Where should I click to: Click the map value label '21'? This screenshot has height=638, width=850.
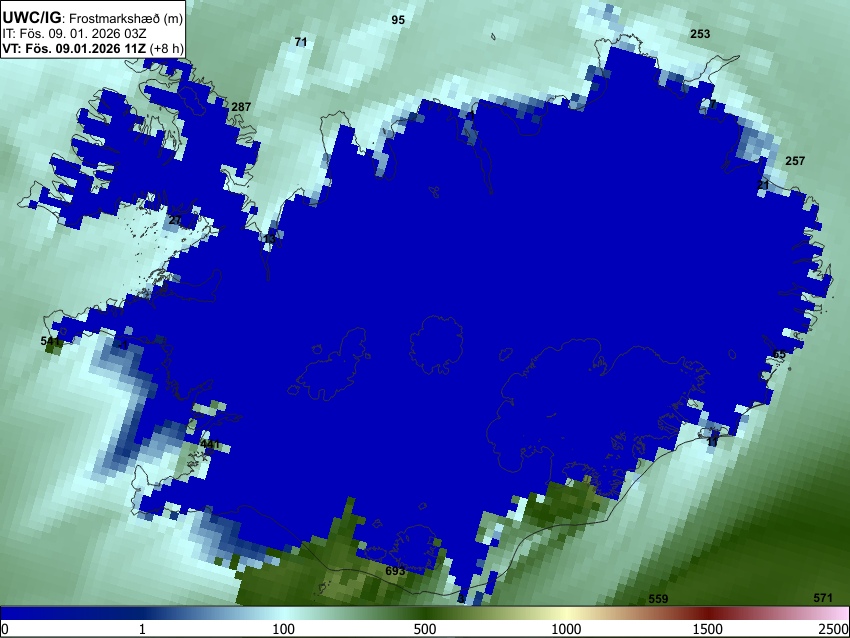click(763, 185)
